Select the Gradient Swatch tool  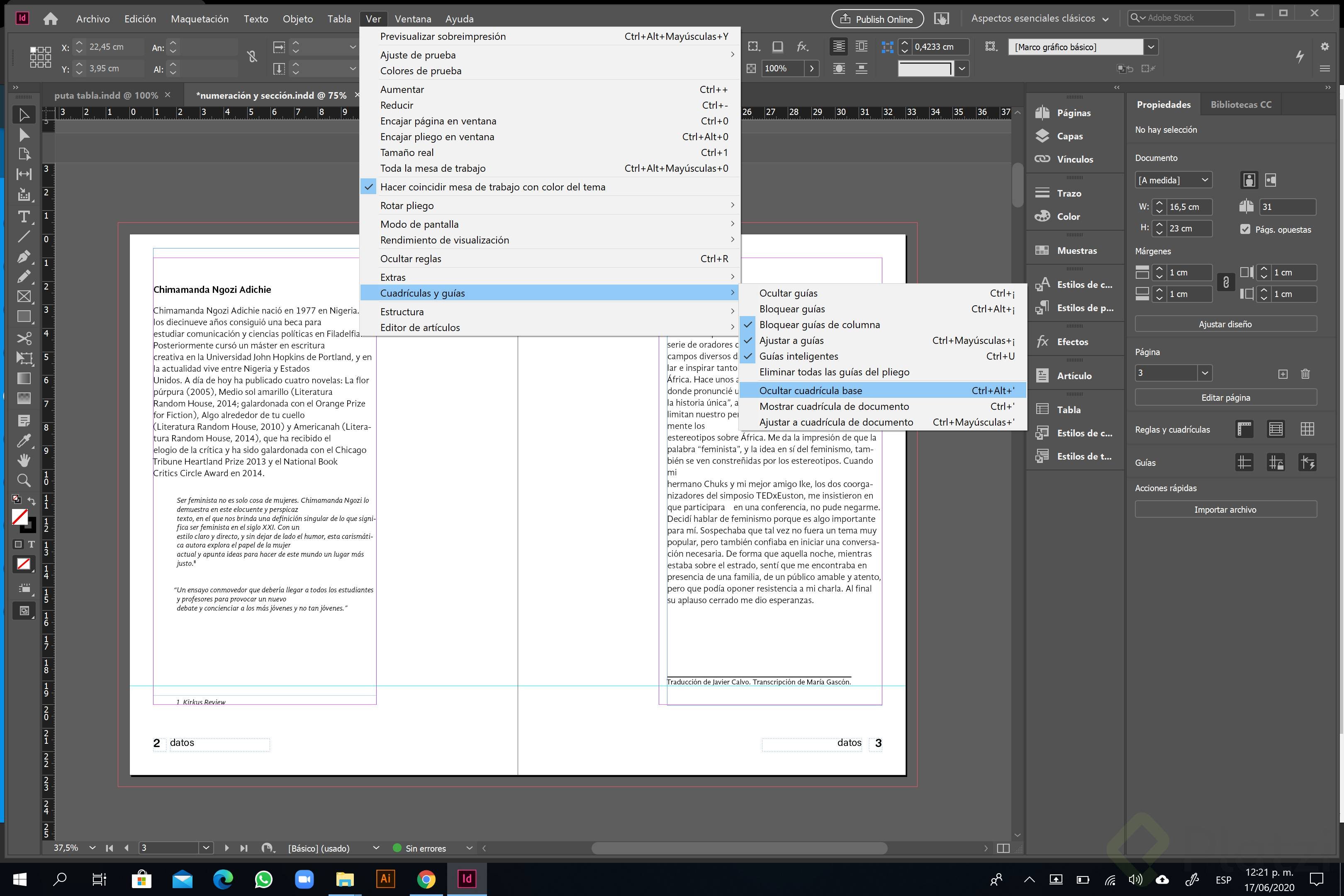(x=23, y=378)
